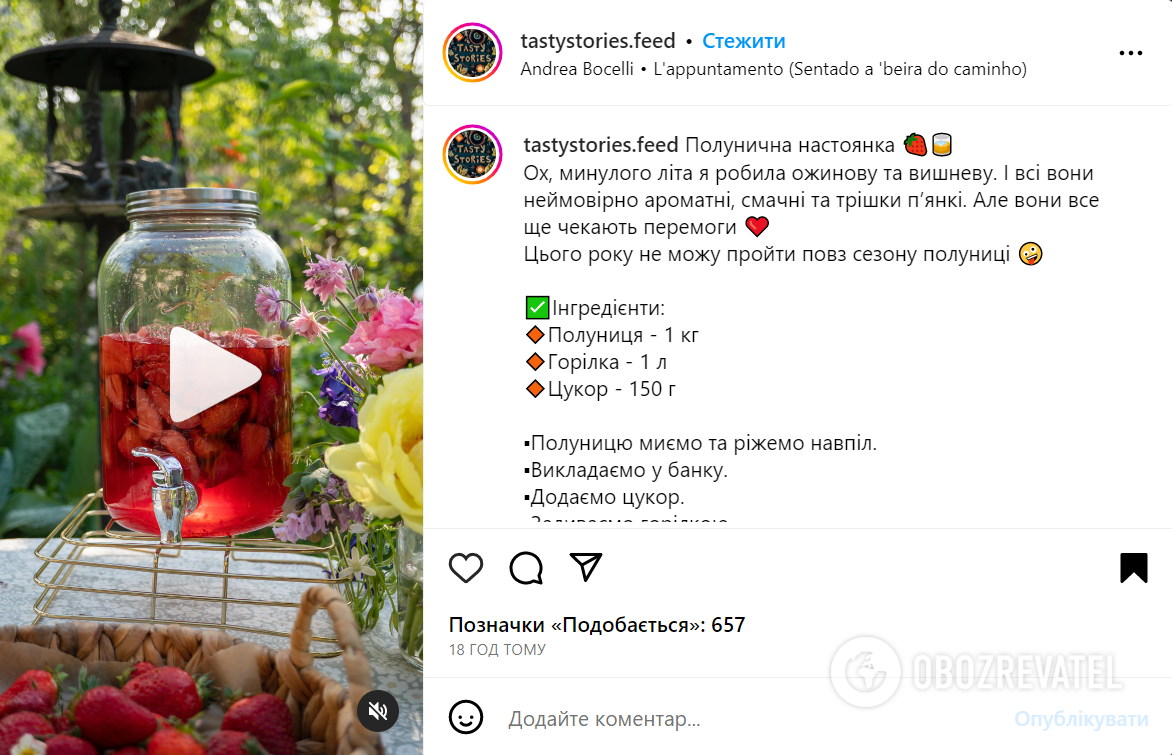Open comments via the speech bubble icon
Screen dimensions: 1172x755
[x=526, y=568]
